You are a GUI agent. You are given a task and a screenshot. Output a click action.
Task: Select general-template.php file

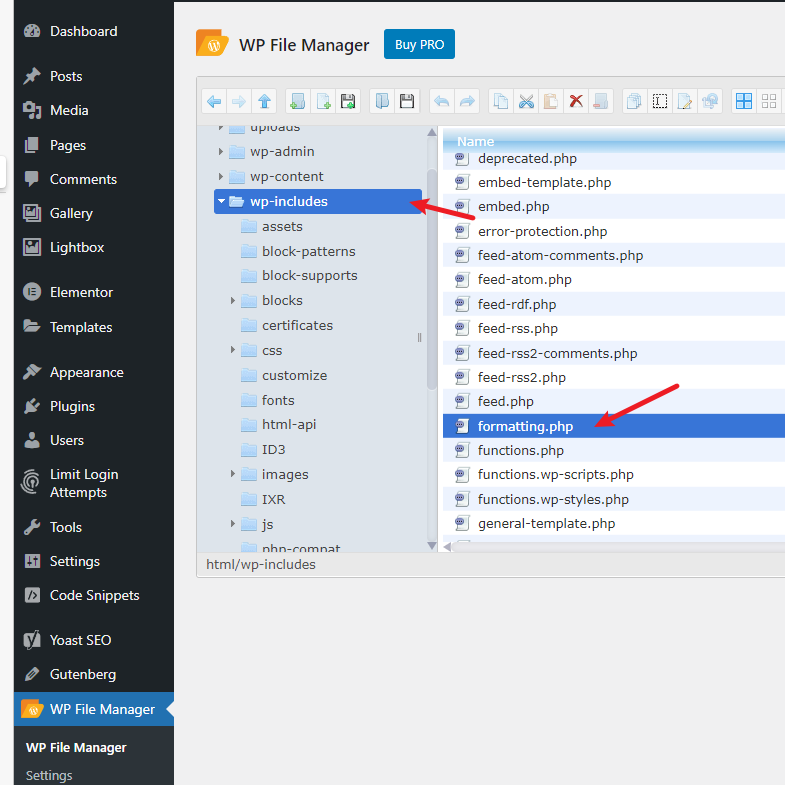pyautogui.click(x=614, y=523)
